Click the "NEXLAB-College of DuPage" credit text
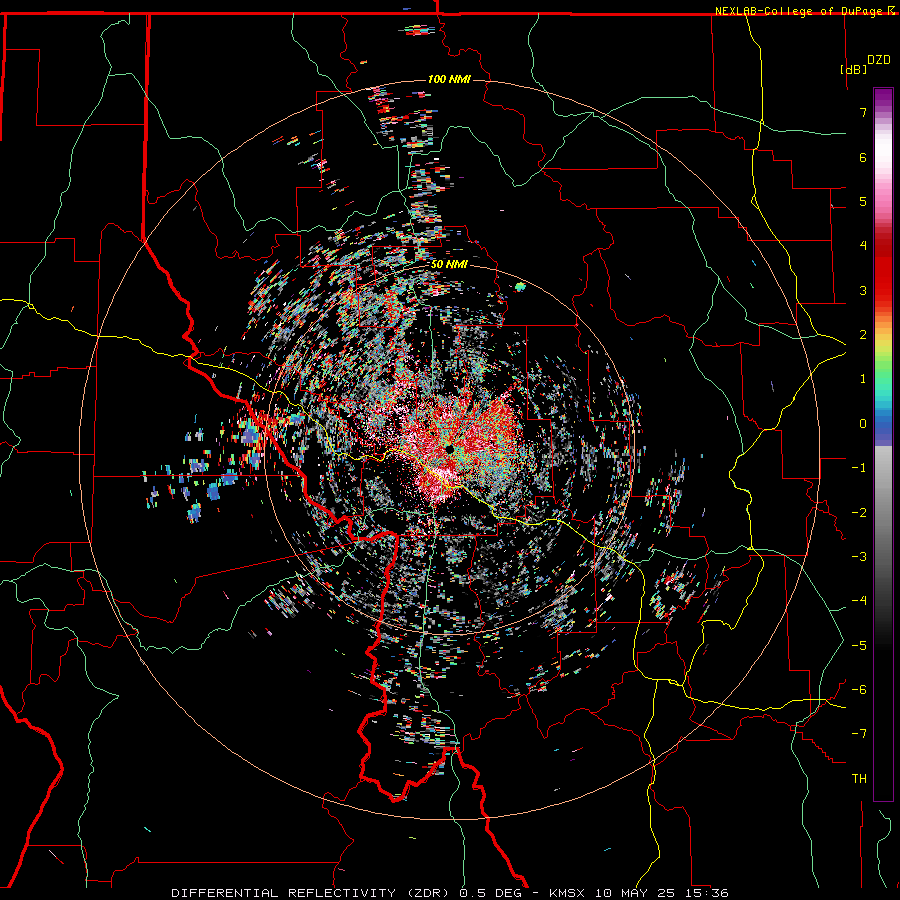Image resolution: width=900 pixels, height=900 pixels. pos(798,11)
